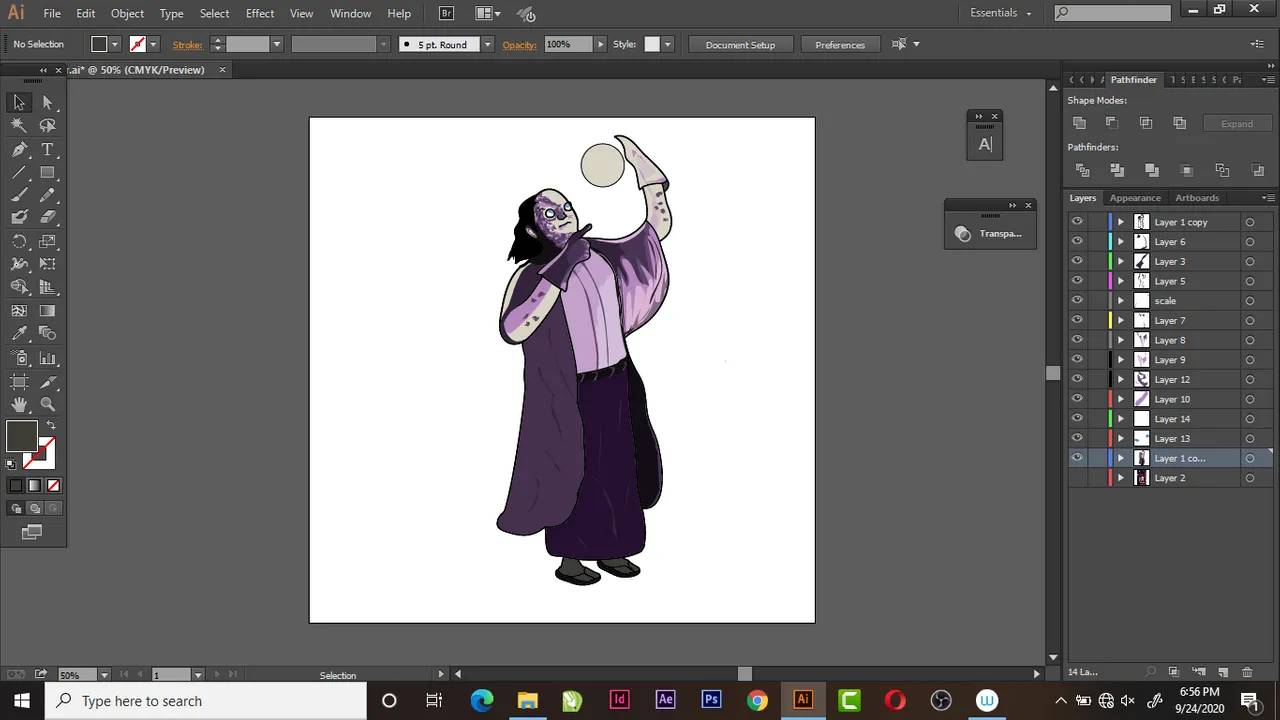Viewport: 1280px width, 720px height.
Task: Click the Intersect shape mode icon
Action: pos(1146,123)
